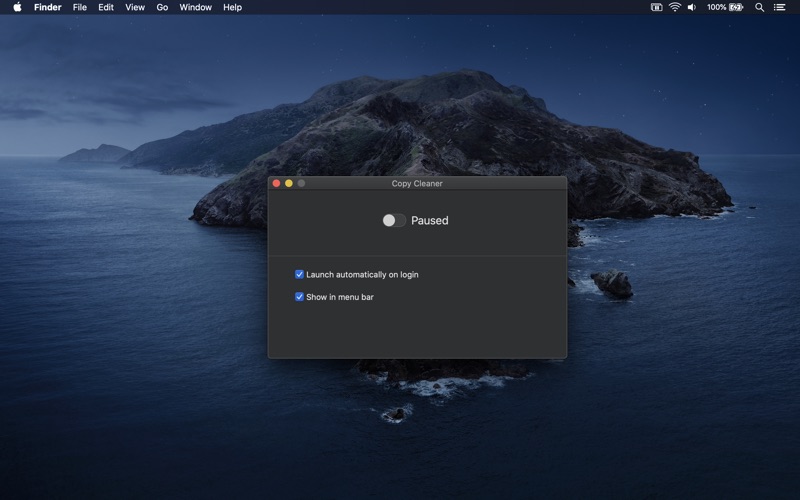Open the Finder menu

[47, 7]
